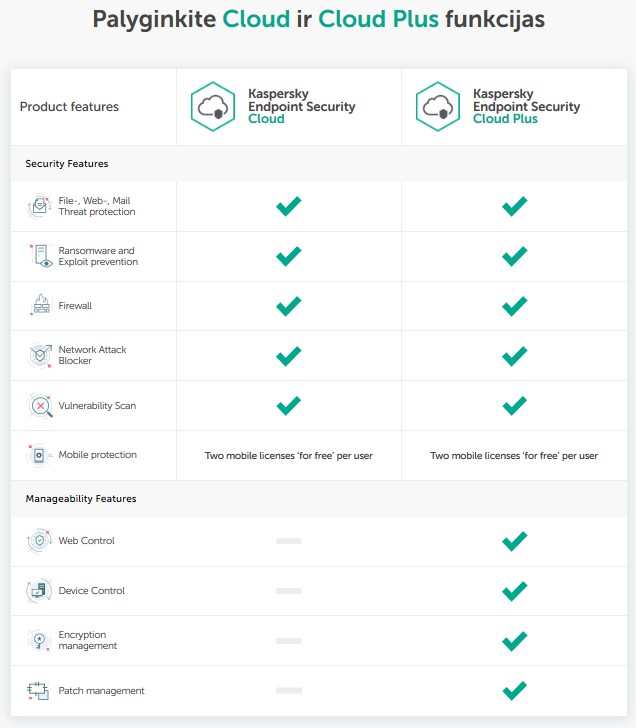Click Cloud Plus checkmark for Ransomware and Exploit prevention

514,256
